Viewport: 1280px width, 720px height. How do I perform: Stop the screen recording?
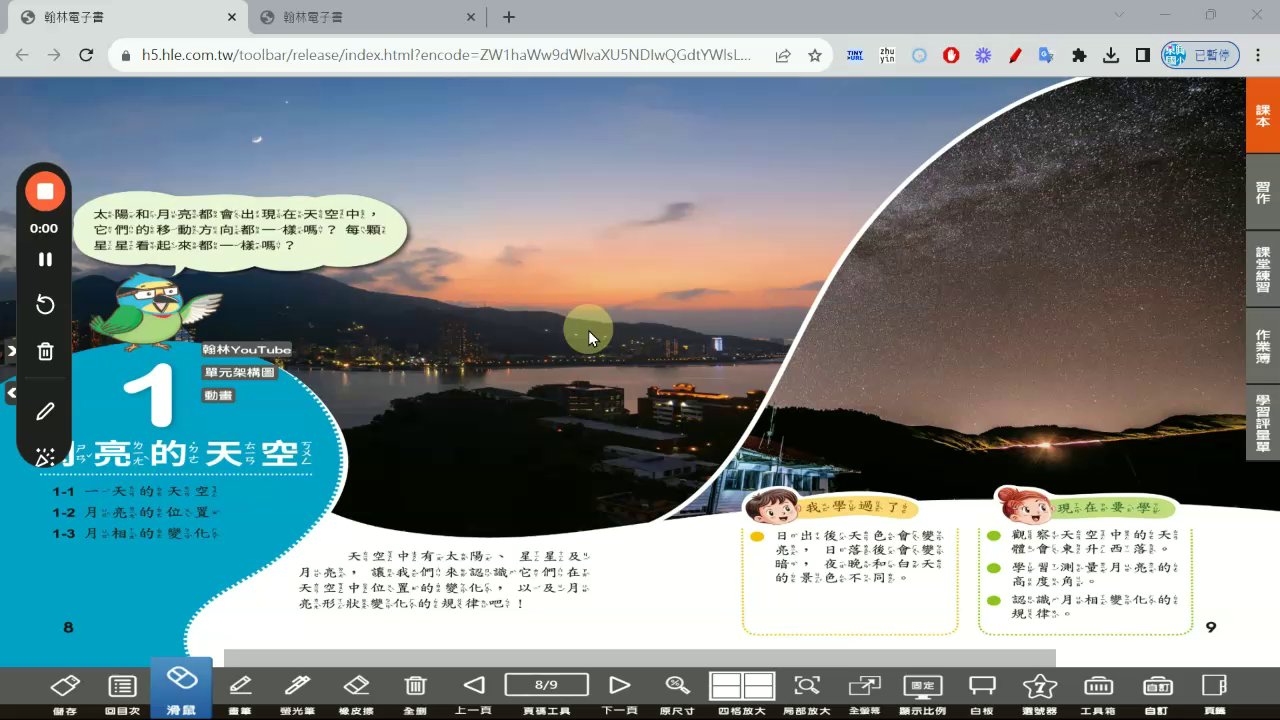tap(45, 191)
